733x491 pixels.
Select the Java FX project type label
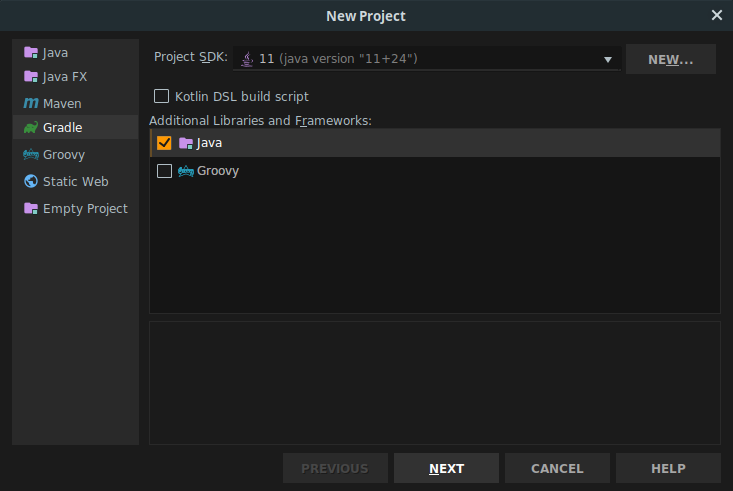pyautogui.click(x=65, y=77)
